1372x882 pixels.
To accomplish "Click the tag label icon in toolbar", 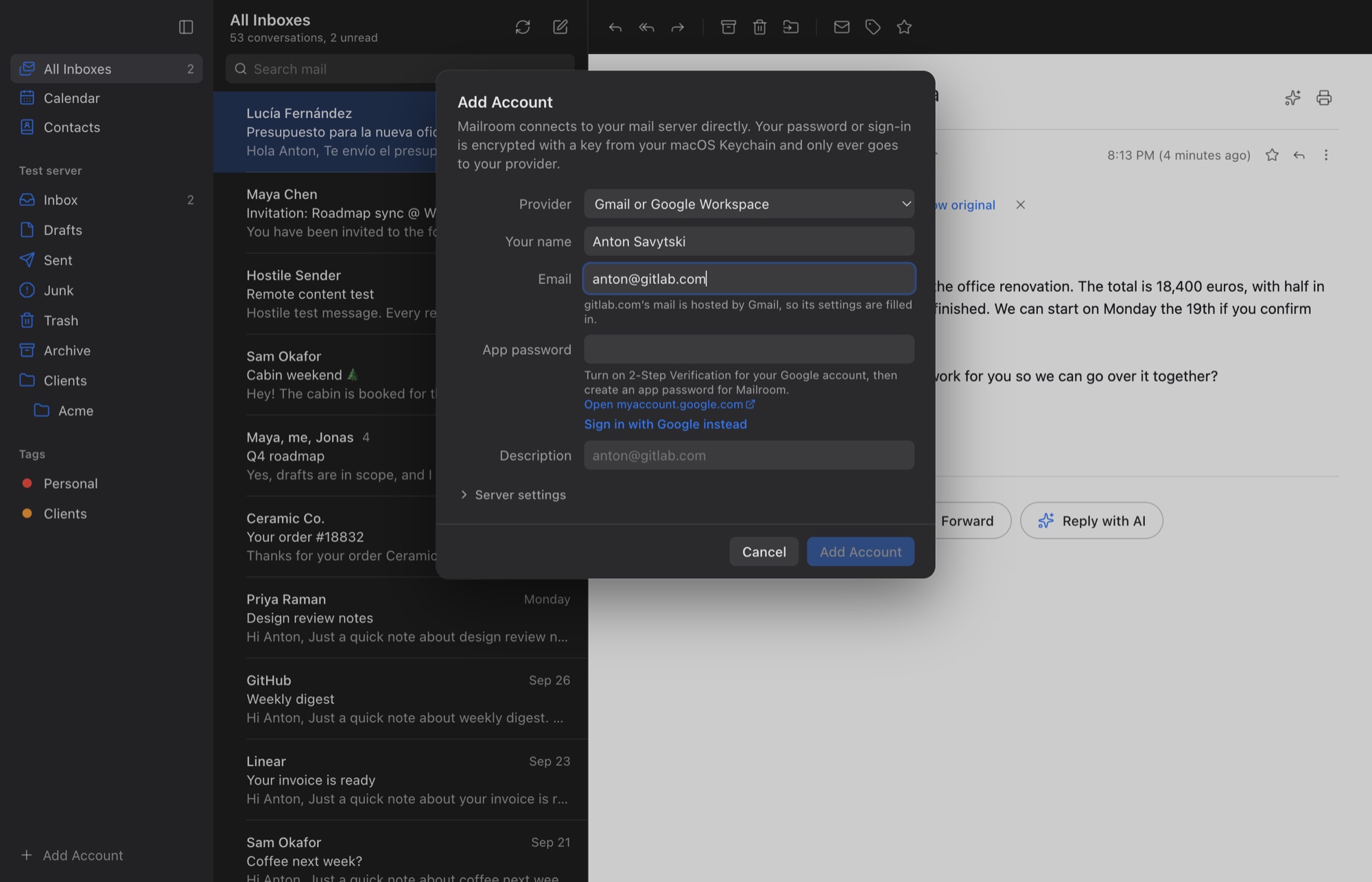I will click(873, 27).
